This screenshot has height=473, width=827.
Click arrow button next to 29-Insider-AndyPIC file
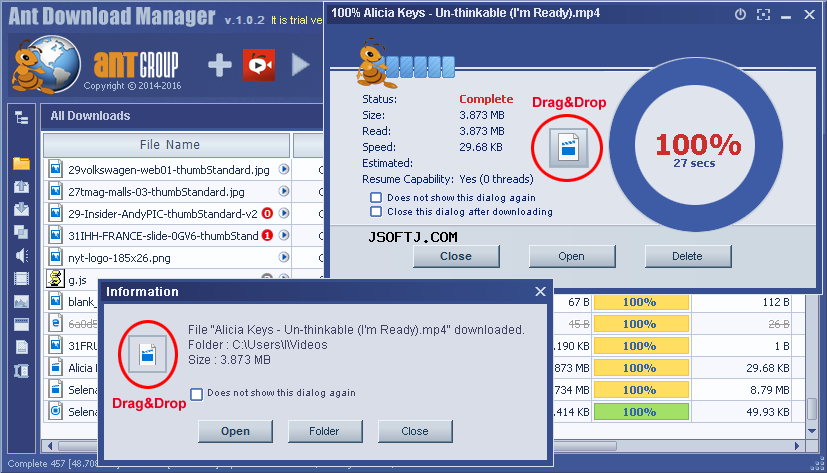point(284,213)
